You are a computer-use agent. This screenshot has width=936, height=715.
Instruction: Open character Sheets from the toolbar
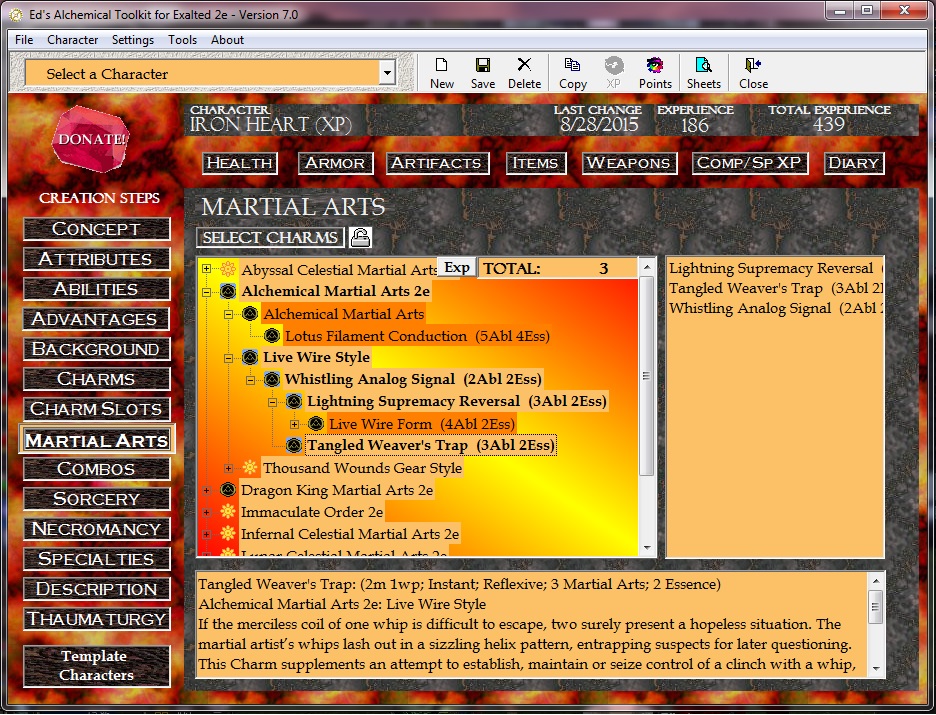(x=704, y=73)
